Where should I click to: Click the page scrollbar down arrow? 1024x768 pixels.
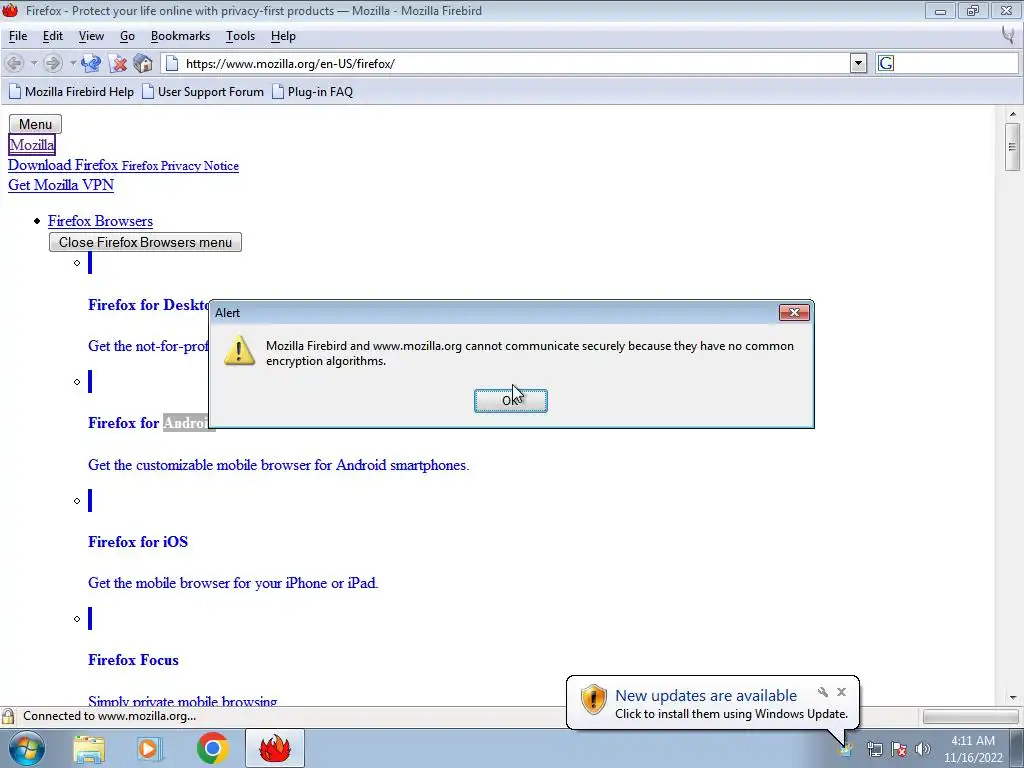click(x=1013, y=697)
